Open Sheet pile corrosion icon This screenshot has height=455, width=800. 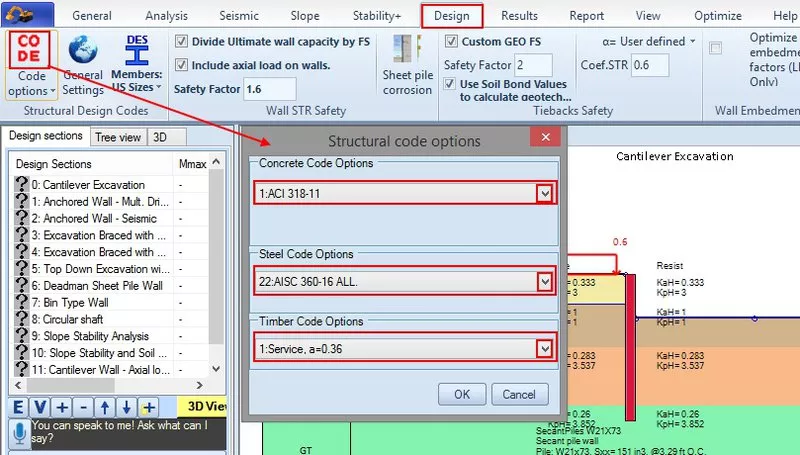pyautogui.click(x=408, y=49)
